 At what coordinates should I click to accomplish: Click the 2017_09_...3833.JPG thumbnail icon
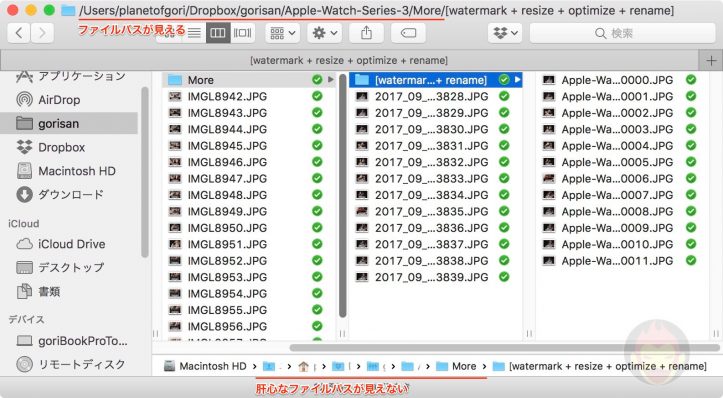click(362, 178)
